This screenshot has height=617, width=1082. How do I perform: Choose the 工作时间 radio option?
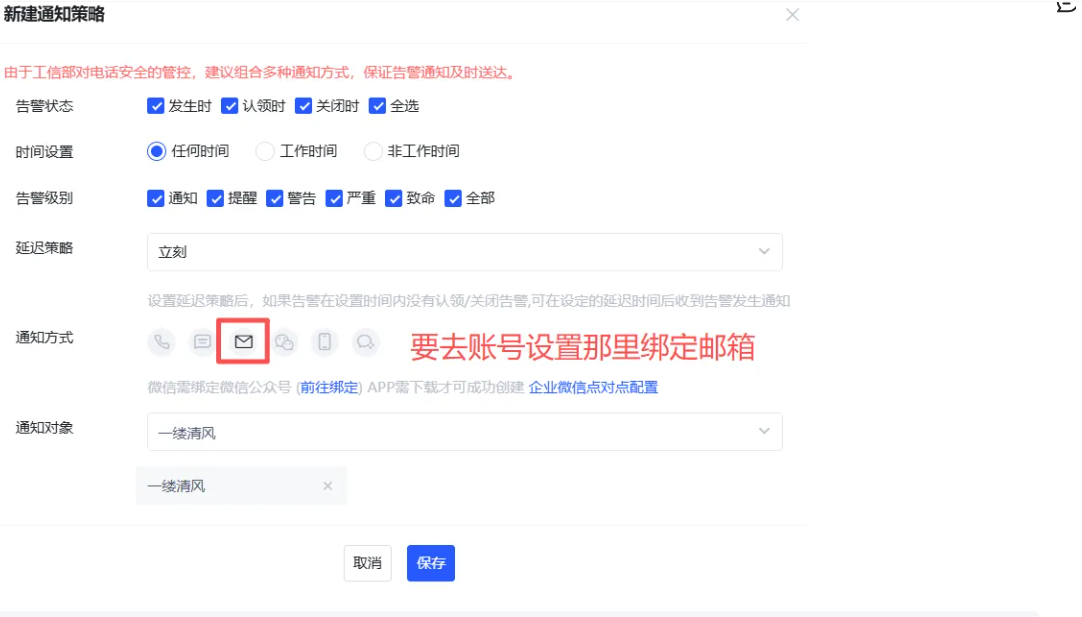265,152
